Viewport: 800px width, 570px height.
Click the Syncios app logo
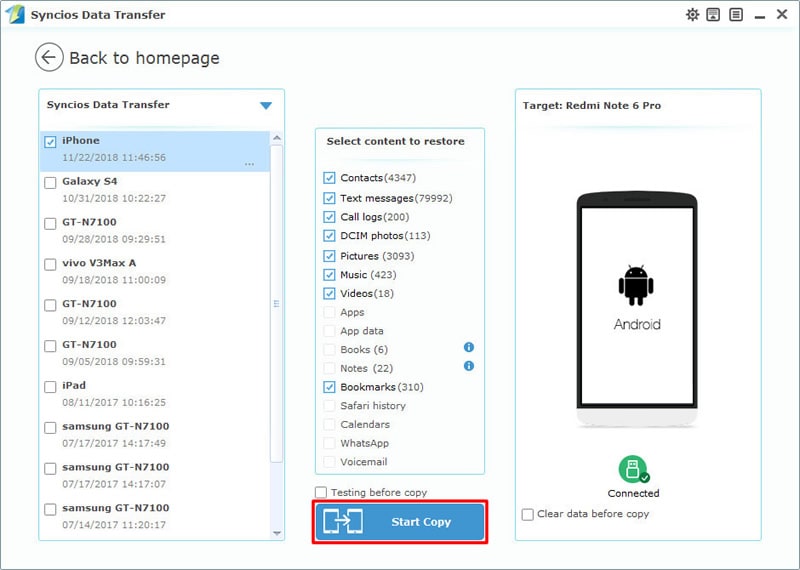pos(15,14)
